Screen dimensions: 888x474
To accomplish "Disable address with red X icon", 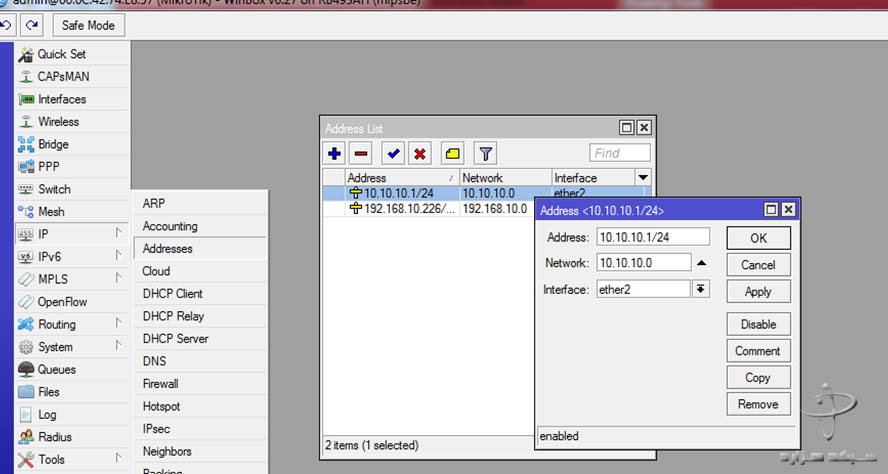I will (x=420, y=153).
